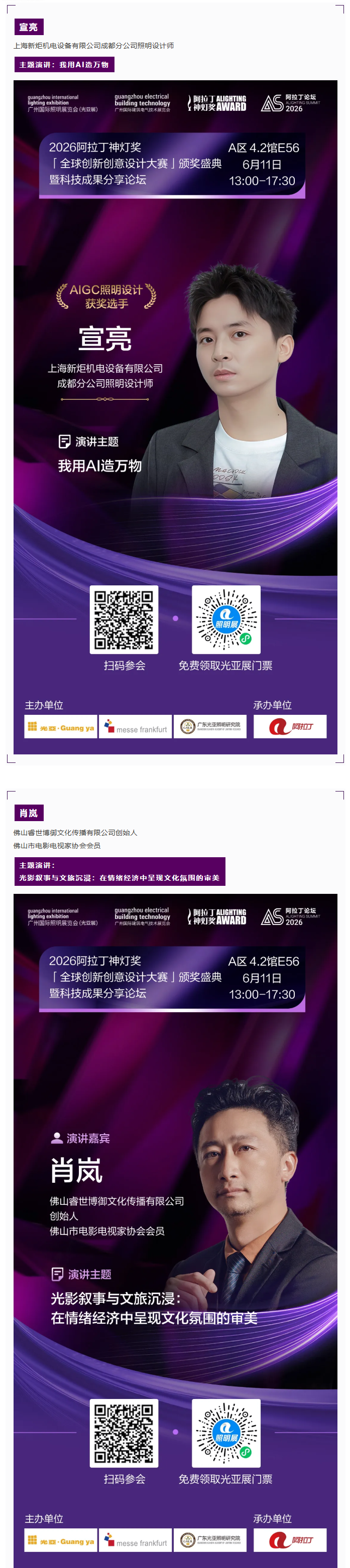Click 免费领取光亚展门票 label in 肖岚 poster

point(225,1479)
